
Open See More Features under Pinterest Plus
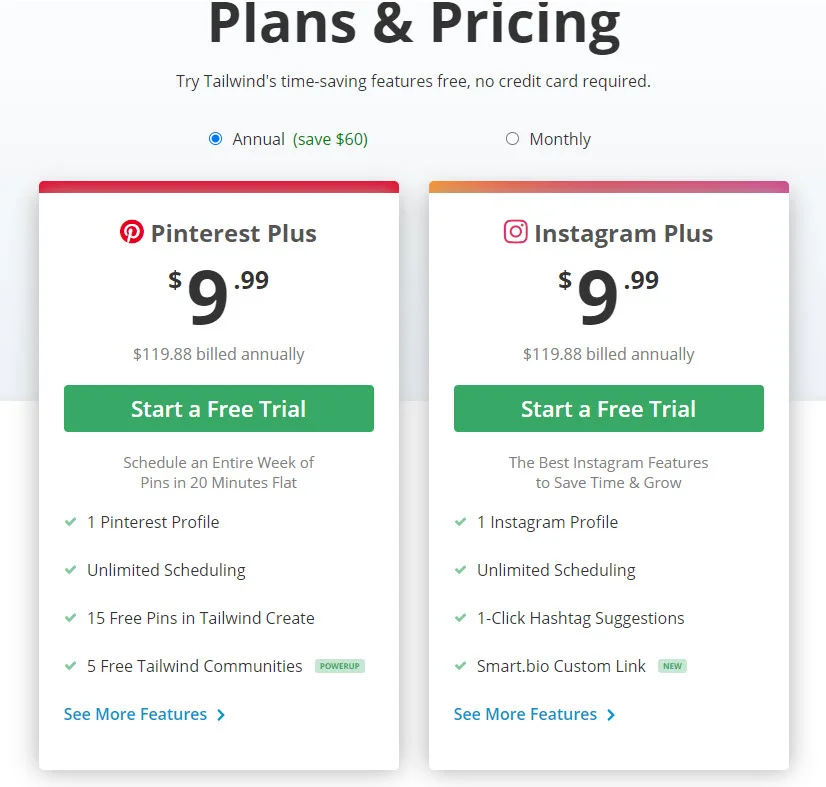pyautogui.click(x=135, y=714)
